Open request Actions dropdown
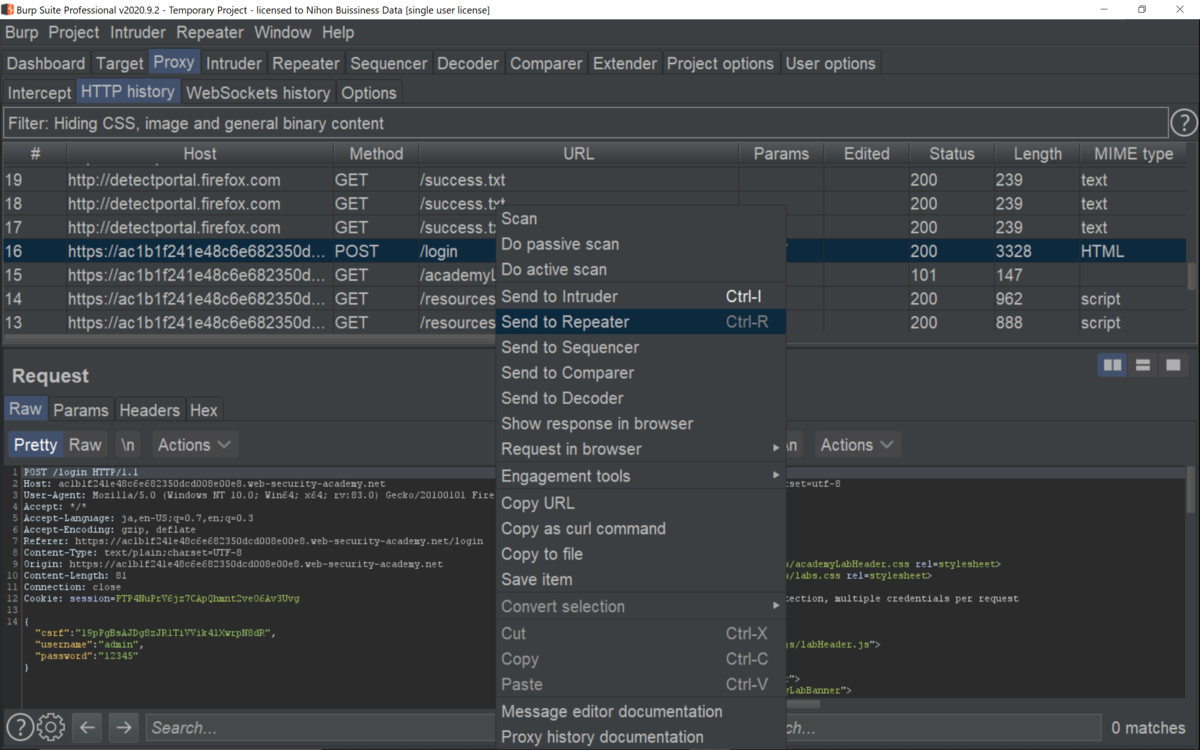This screenshot has height=750, width=1200. tap(195, 445)
